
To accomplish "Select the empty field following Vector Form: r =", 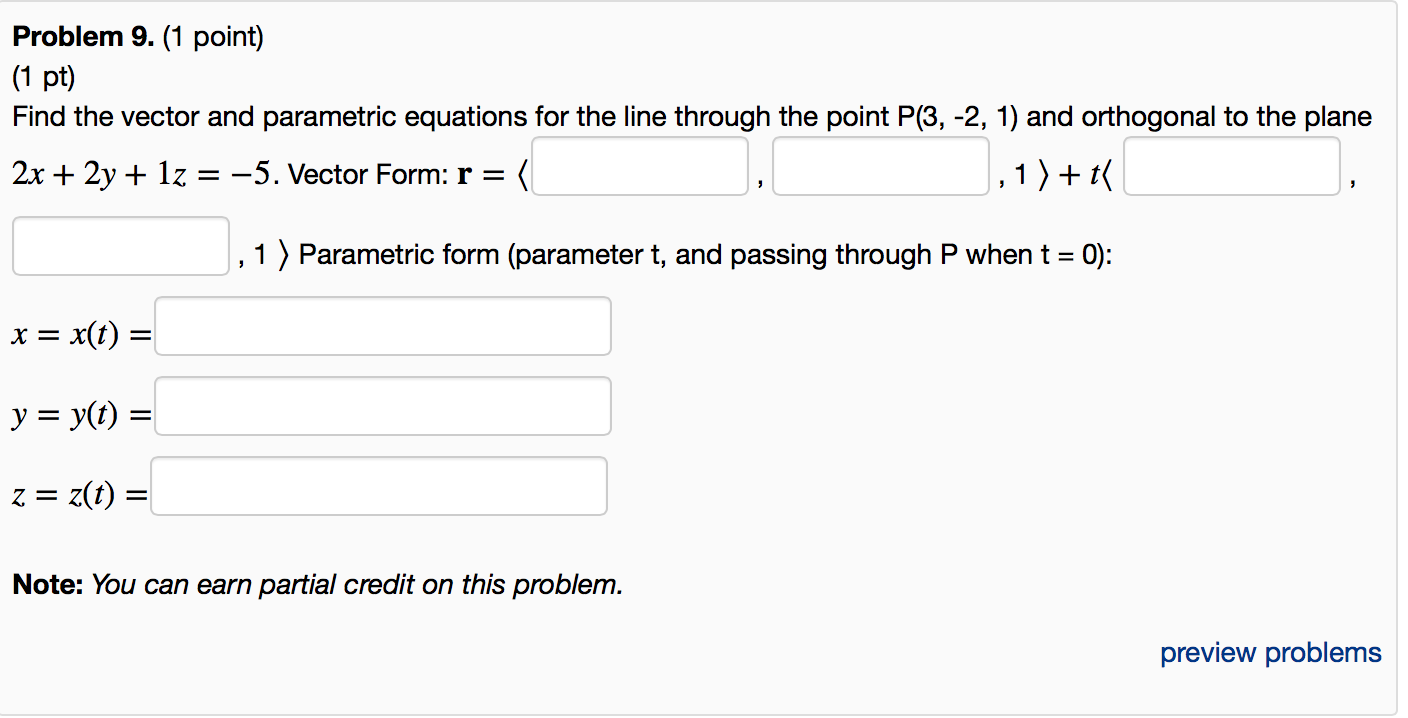I will 640,166.
